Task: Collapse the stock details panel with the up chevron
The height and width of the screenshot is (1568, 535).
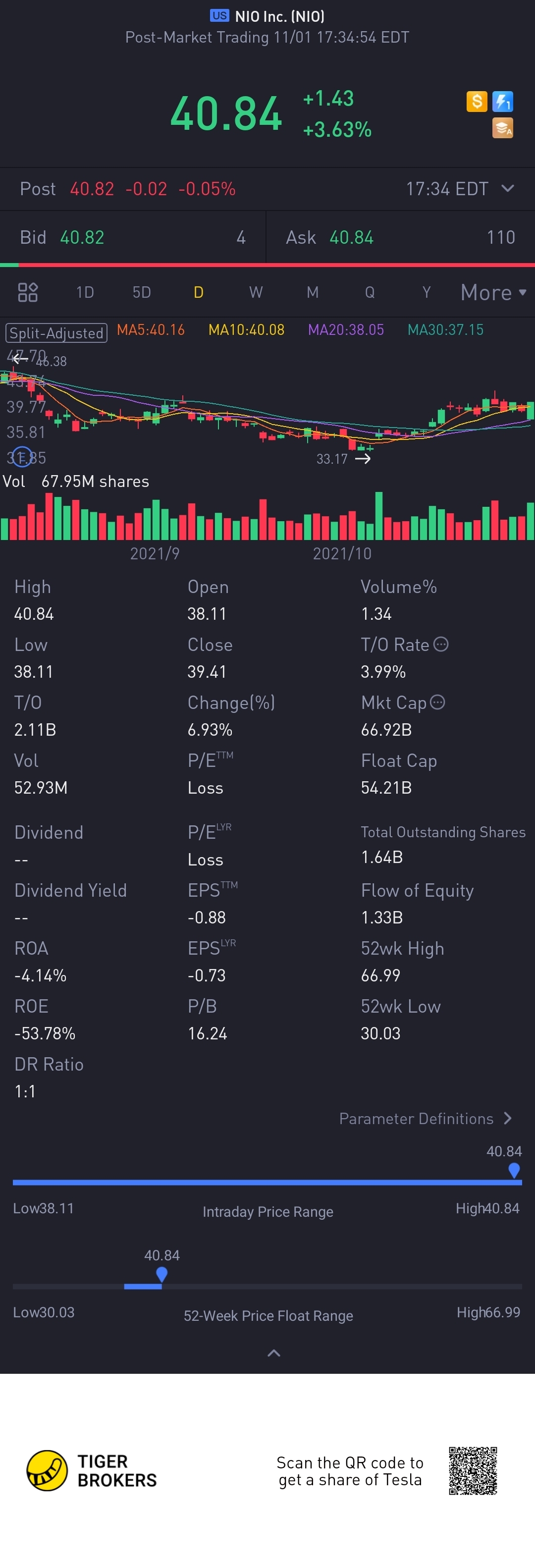Action: point(274,1352)
